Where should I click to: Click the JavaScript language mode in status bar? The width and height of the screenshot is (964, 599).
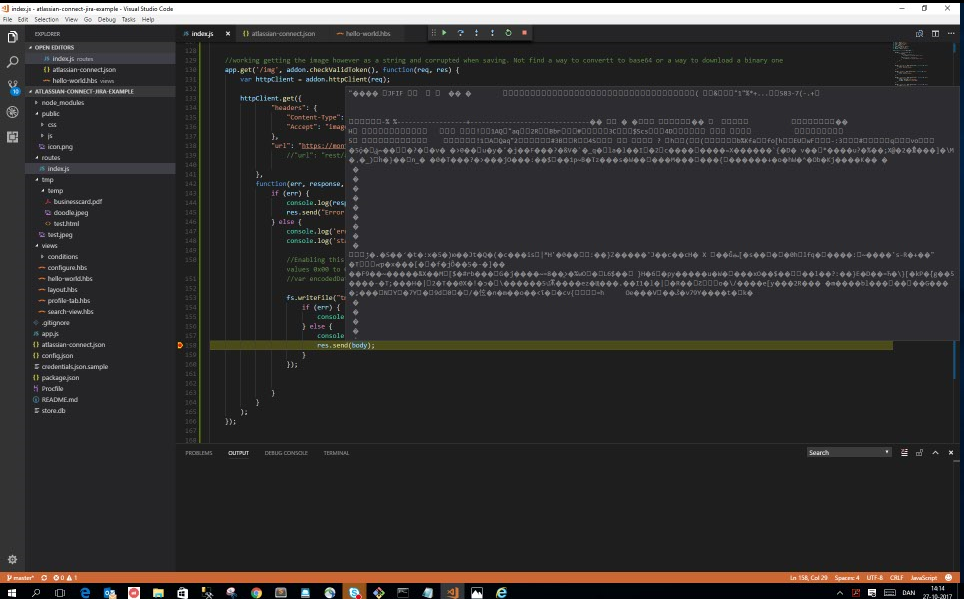tap(923, 578)
